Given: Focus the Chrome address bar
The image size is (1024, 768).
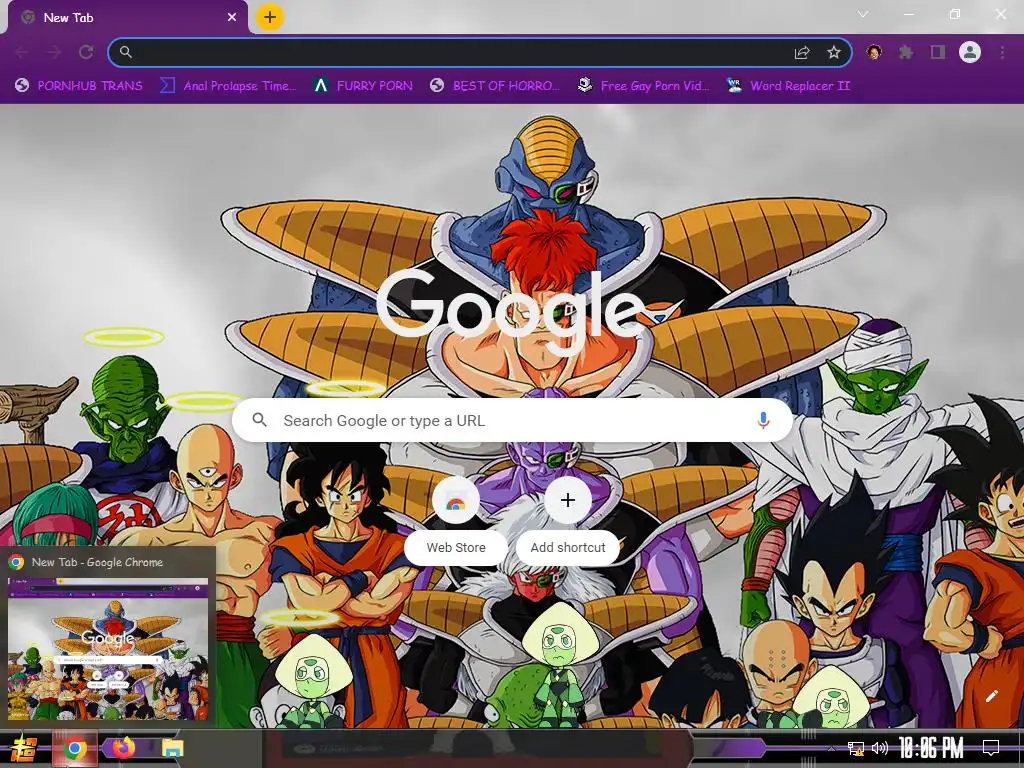Looking at the screenshot, I should 480,52.
